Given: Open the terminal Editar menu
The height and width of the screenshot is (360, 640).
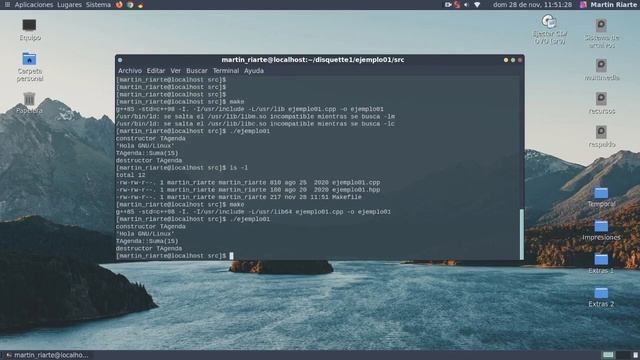Looking at the screenshot, I should coord(156,71).
